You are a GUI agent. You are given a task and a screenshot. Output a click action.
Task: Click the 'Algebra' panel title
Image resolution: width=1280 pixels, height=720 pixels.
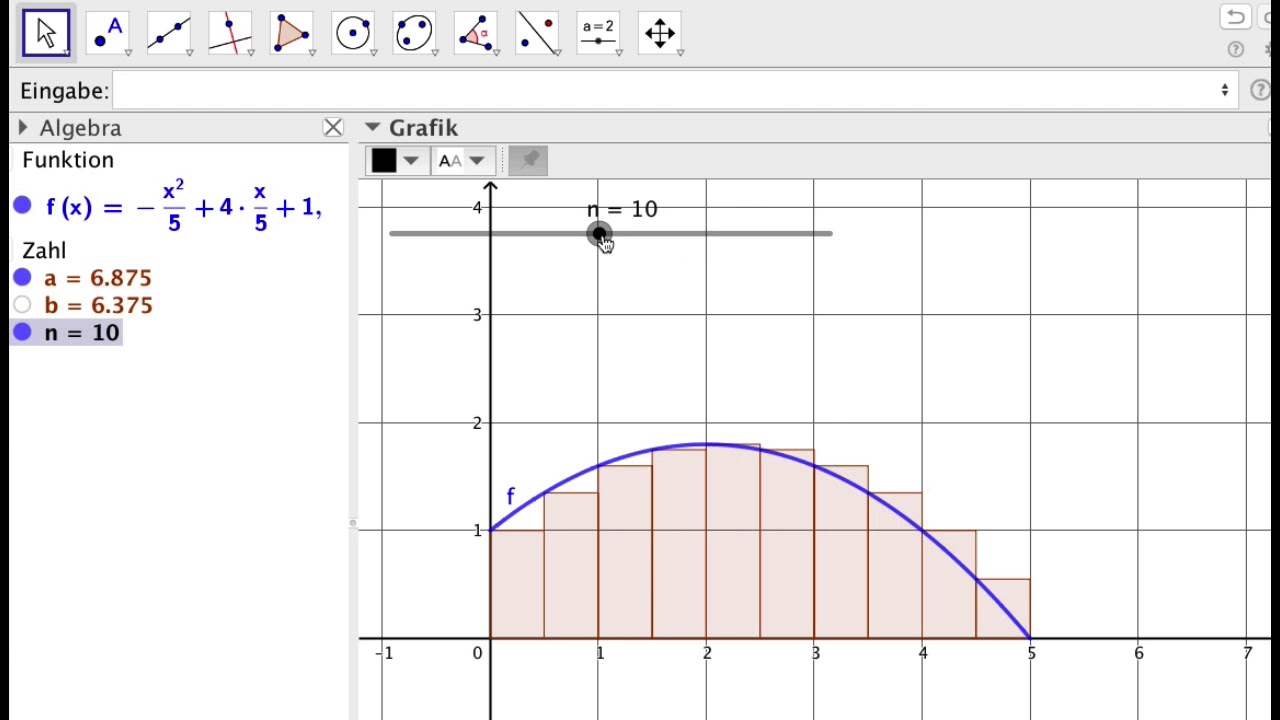pyautogui.click(x=80, y=128)
